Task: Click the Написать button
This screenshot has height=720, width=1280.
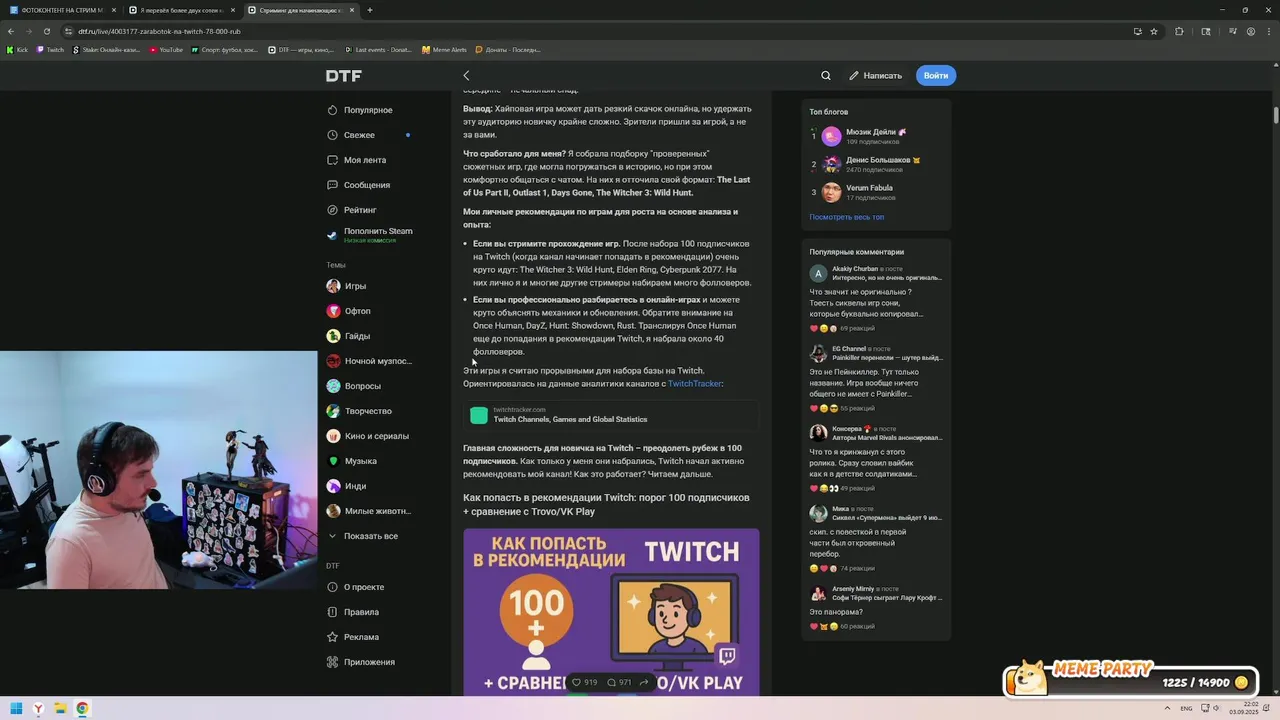Action: [875, 76]
